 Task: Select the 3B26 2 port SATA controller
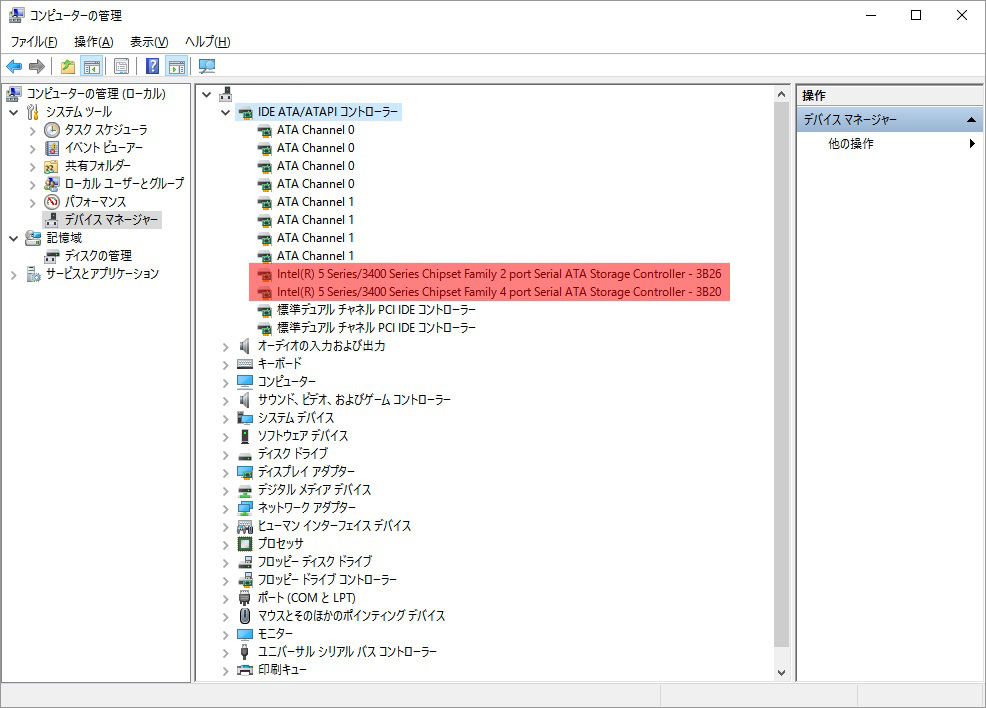[x=499, y=274]
